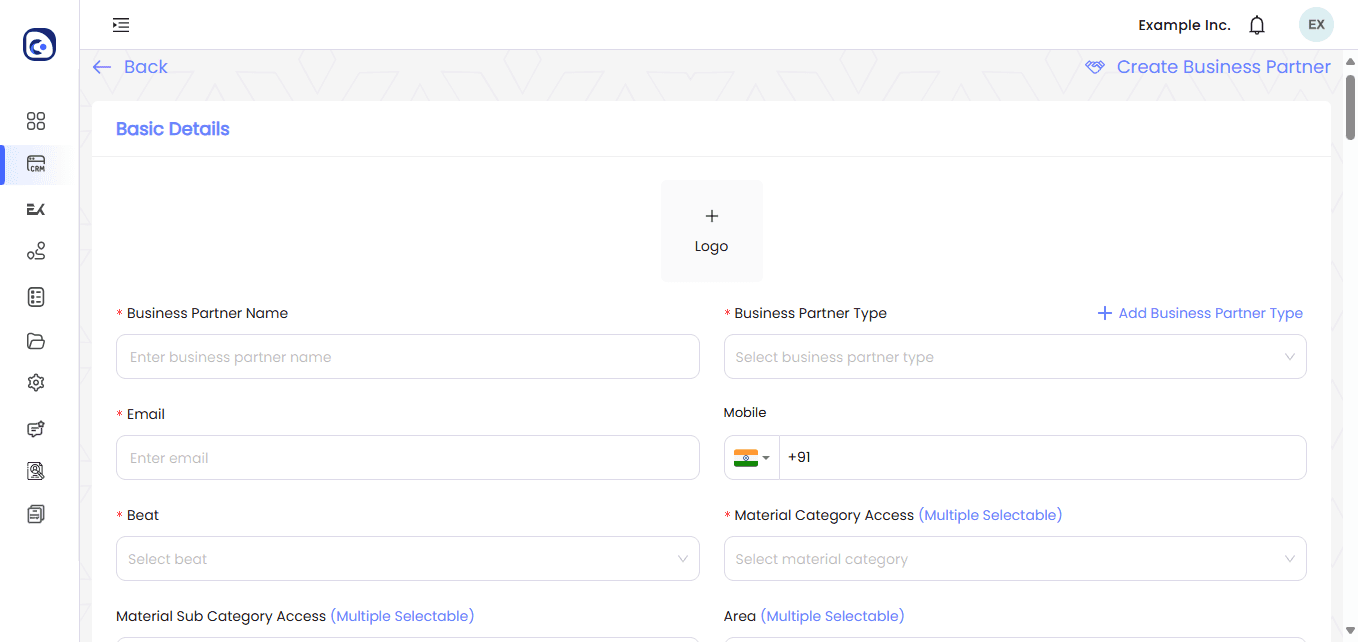Focus the Enter email input field
The height and width of the screenshot is (642, 1358).
click(408, 458)
